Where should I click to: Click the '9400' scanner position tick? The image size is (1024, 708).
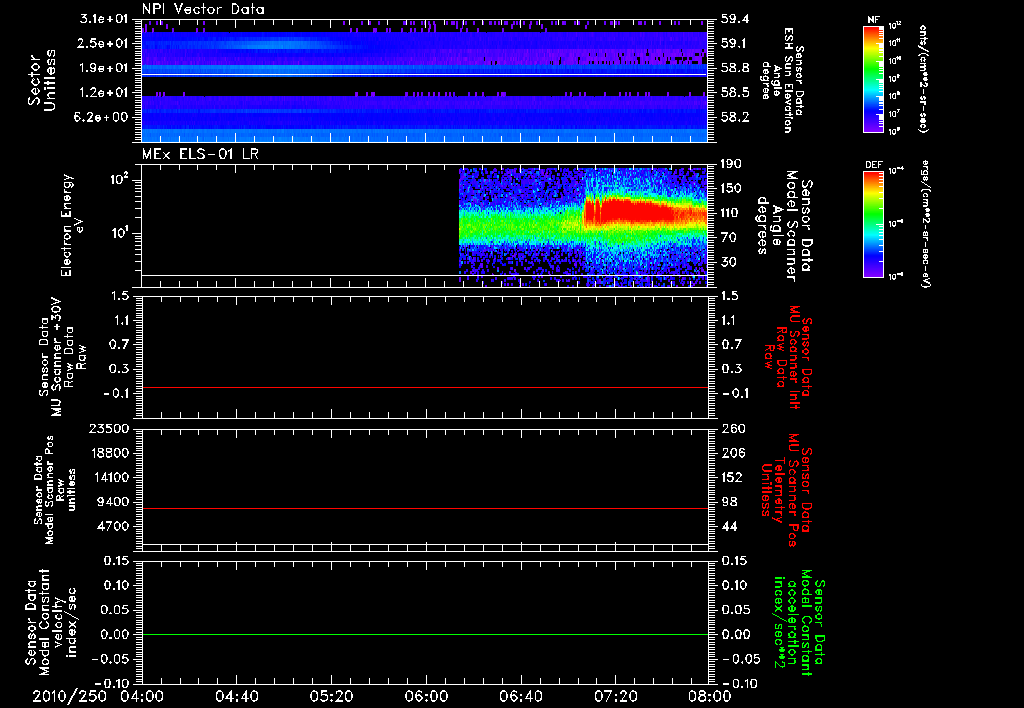(x=113, y=502)
